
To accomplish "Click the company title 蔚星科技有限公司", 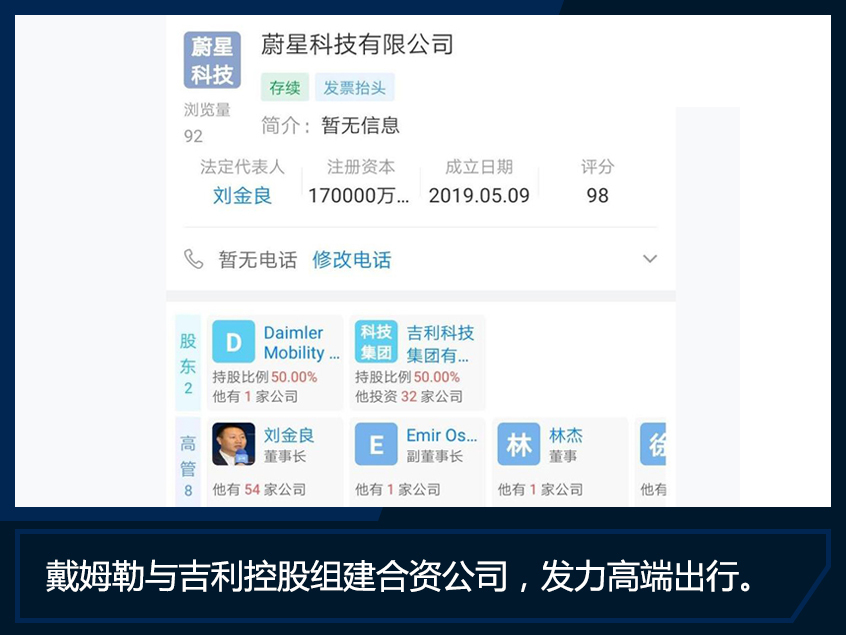I will [357, 44].
